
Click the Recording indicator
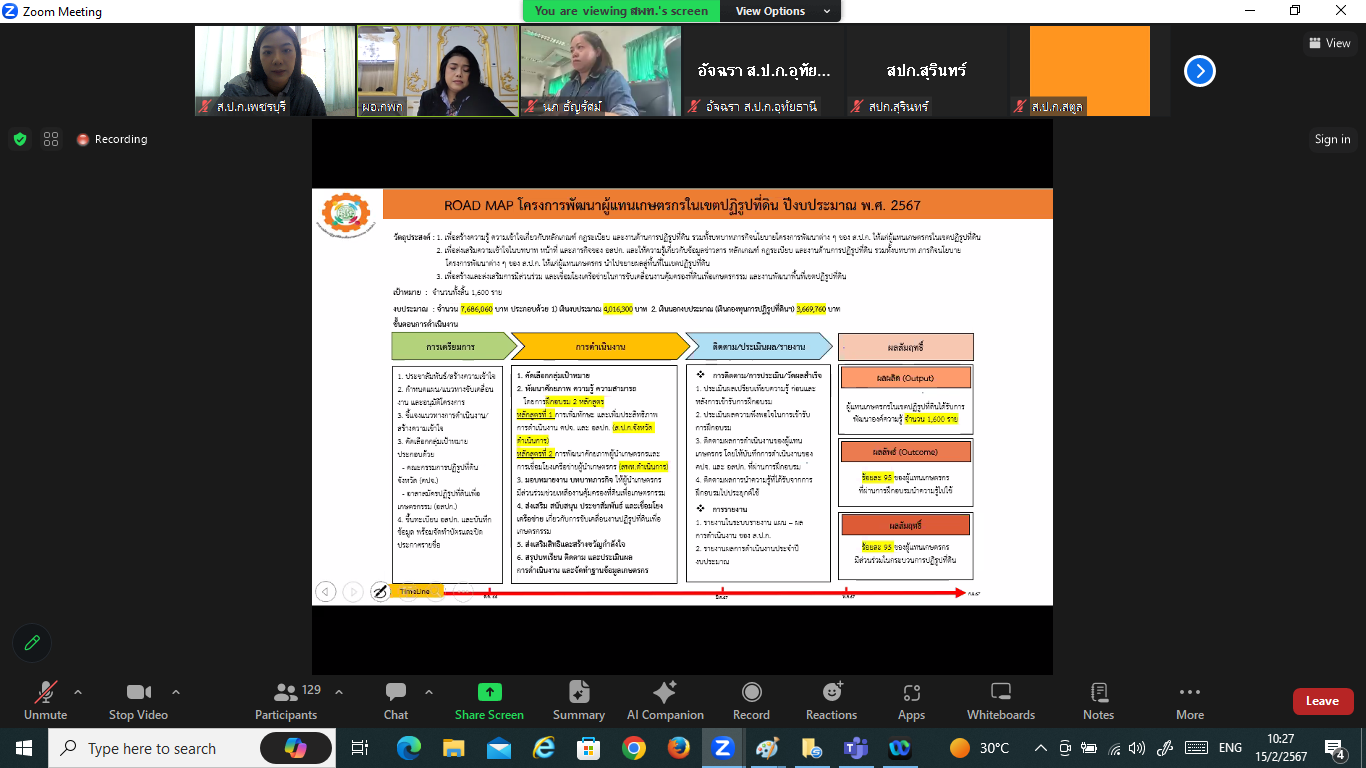(112, 139)
